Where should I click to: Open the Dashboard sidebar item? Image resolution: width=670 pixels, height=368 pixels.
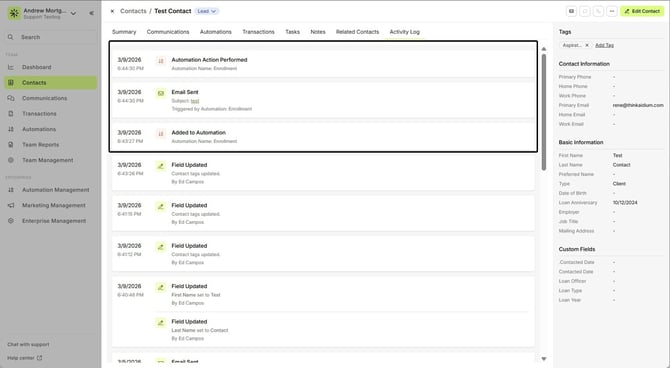pos(50,67)
